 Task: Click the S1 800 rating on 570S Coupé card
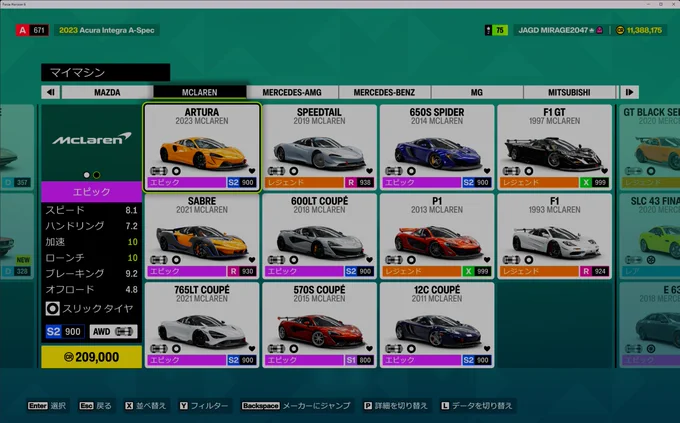point(359,360)
